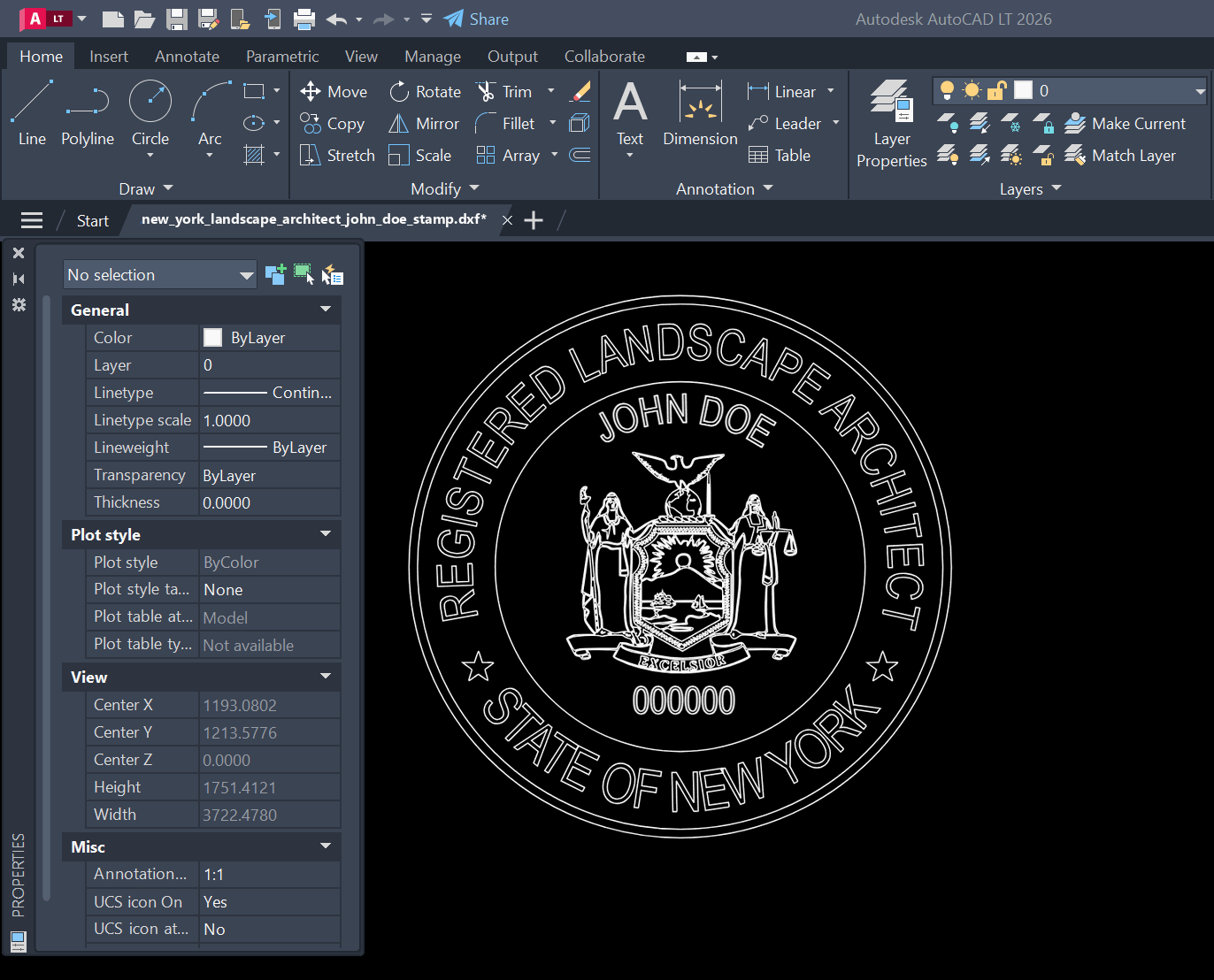This screenshot has width=1214, height=980.
Task: Open Layer Properties manager
Action: point(892,124)
